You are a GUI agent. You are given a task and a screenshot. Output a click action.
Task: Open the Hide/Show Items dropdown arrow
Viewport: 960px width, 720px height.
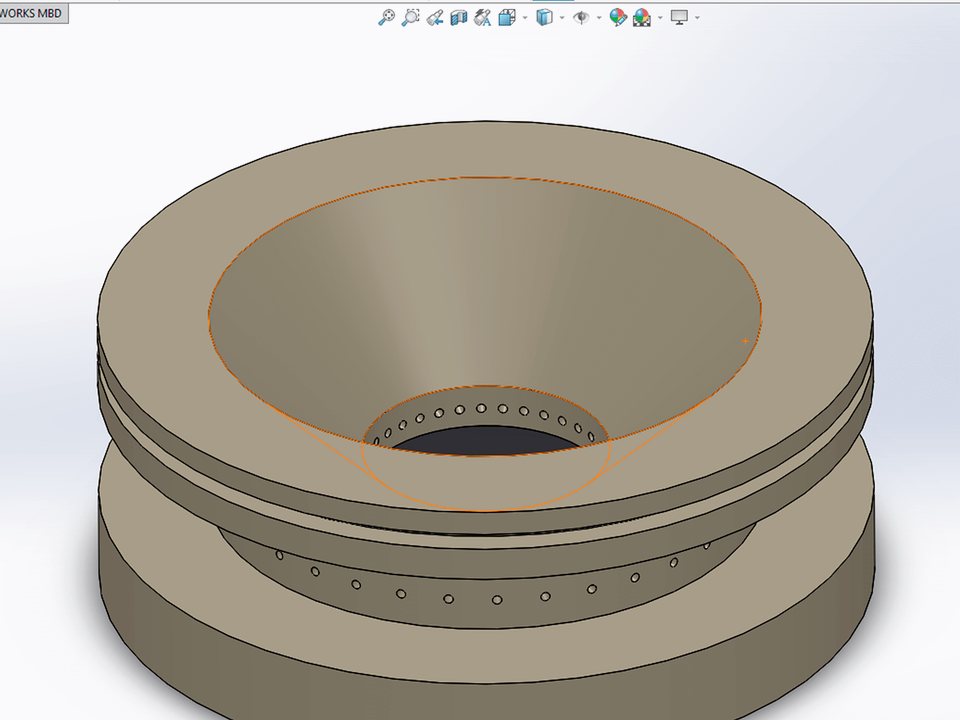point(599,18)
